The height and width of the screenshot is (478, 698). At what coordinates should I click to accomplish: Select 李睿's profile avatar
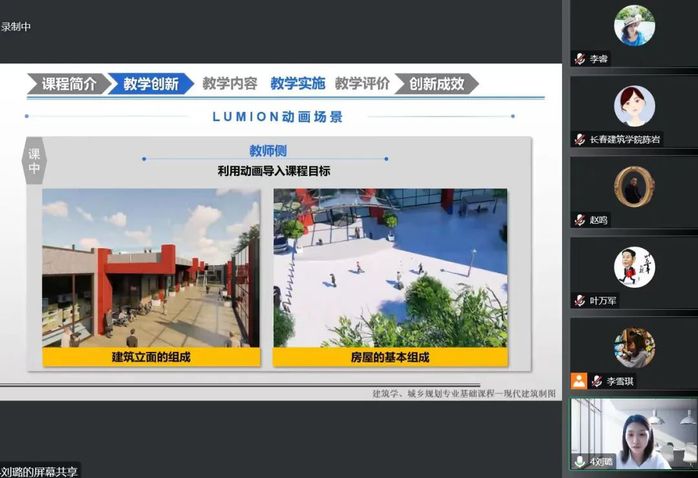(x=634, y=25)
